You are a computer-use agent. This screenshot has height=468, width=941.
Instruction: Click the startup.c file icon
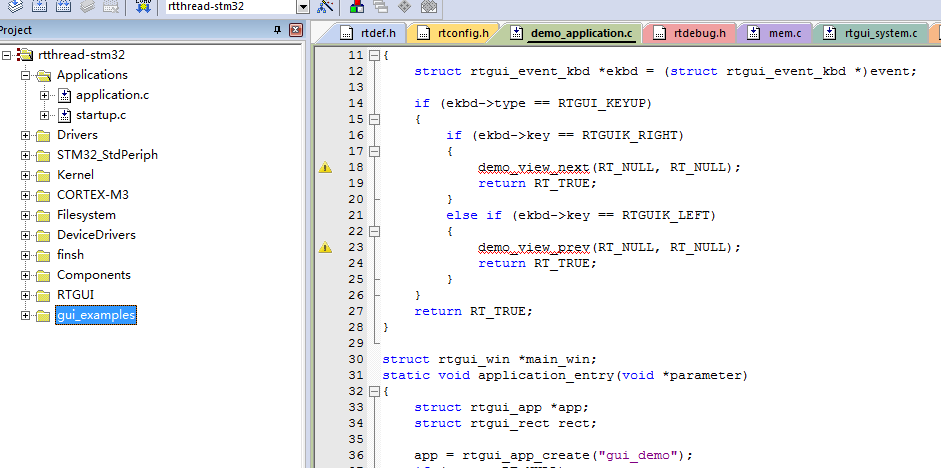(65, 115)
